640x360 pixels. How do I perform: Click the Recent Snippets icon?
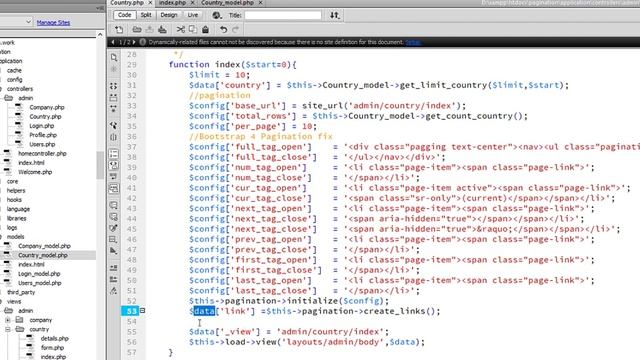tap(113, 239)
